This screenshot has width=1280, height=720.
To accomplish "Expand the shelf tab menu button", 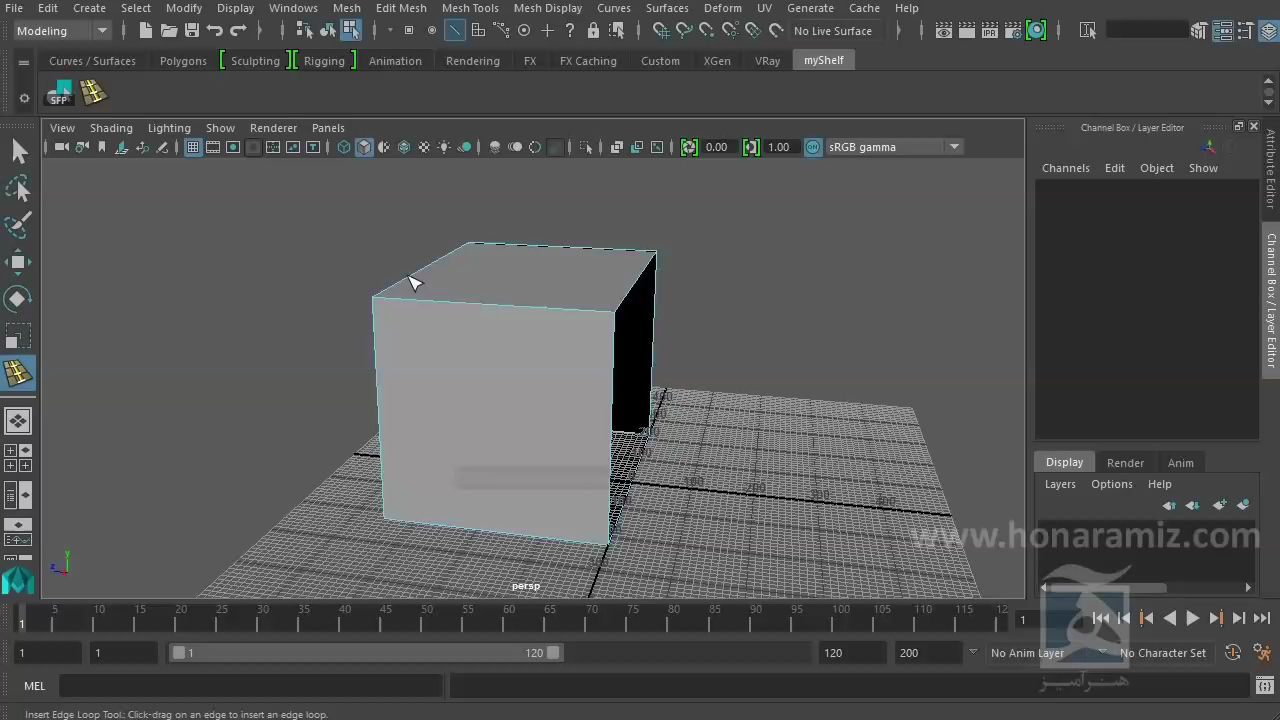I will (x=24, y=62).
